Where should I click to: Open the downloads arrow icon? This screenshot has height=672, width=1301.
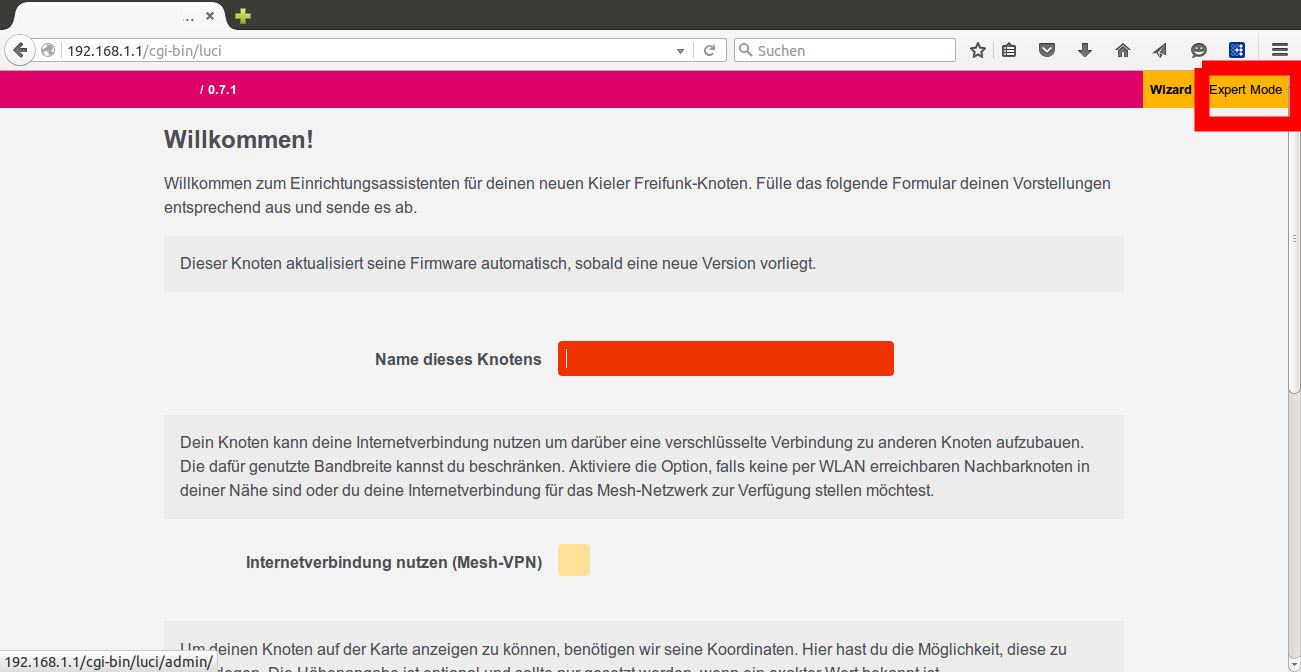(1085, 50)
